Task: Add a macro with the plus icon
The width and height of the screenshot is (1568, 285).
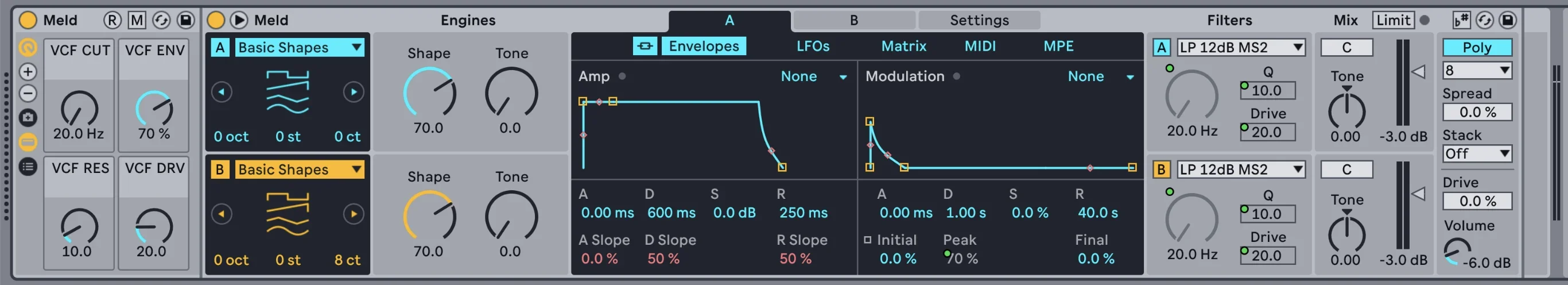Action: pyautogui.click(x=28, y=71)
